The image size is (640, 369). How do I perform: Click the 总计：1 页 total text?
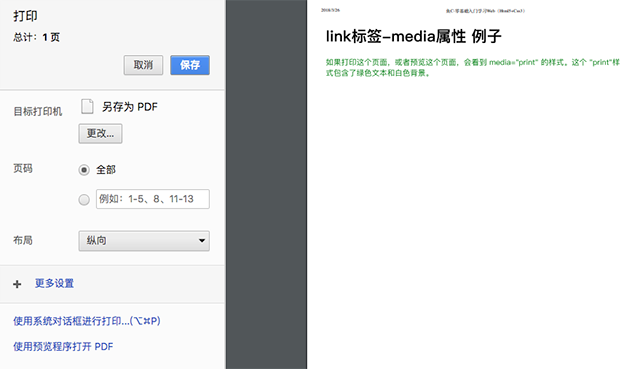tap(37, 38)
